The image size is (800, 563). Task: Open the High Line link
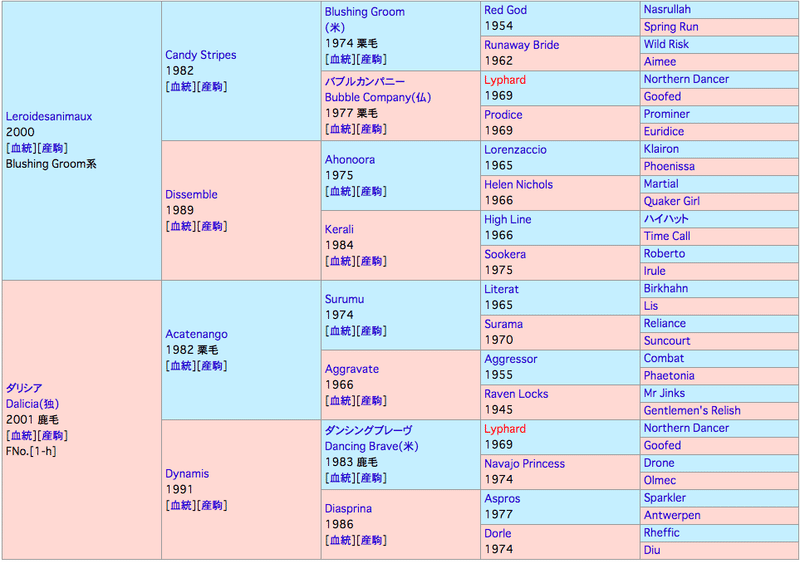pyautogui.click(x=508, y=219)
